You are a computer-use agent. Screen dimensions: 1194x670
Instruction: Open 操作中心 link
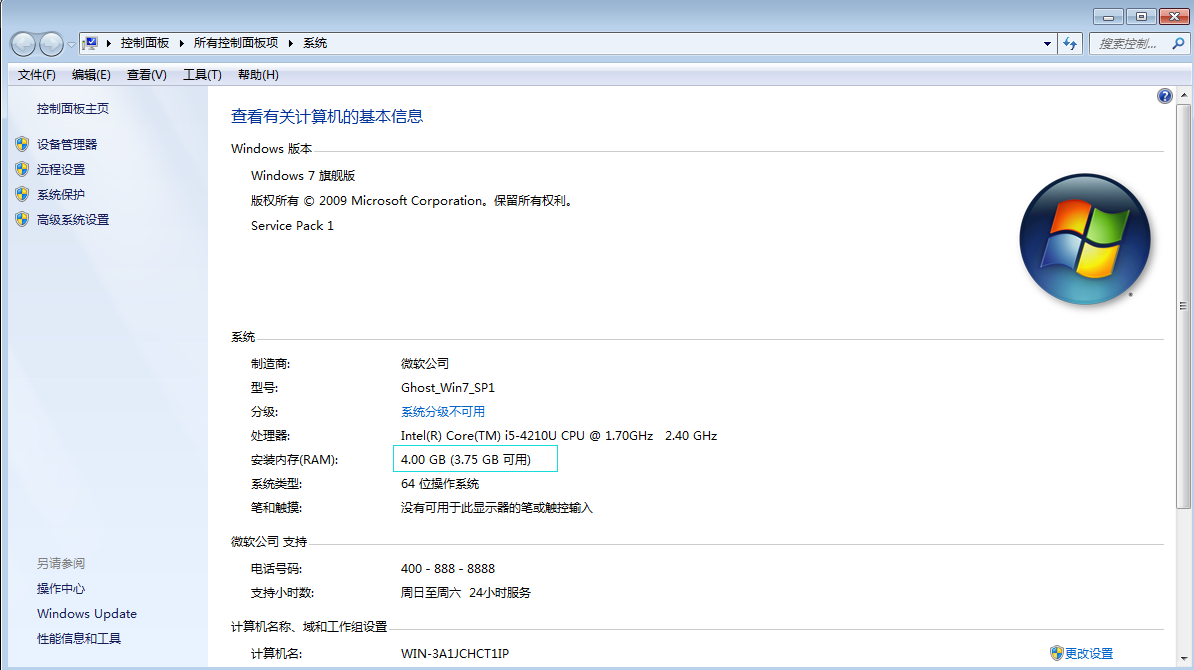point(61,589)
